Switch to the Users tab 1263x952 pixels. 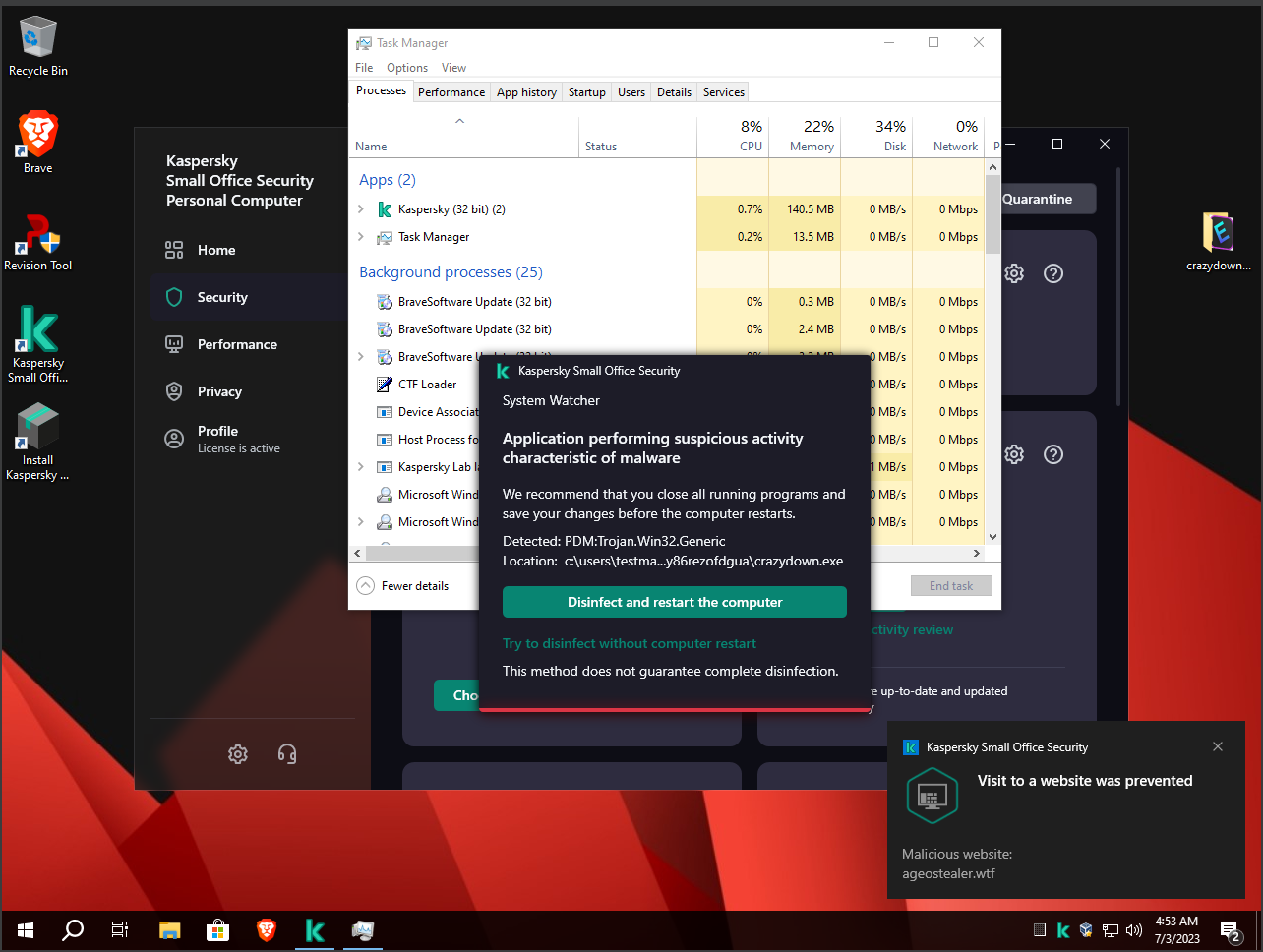[631, 92]
